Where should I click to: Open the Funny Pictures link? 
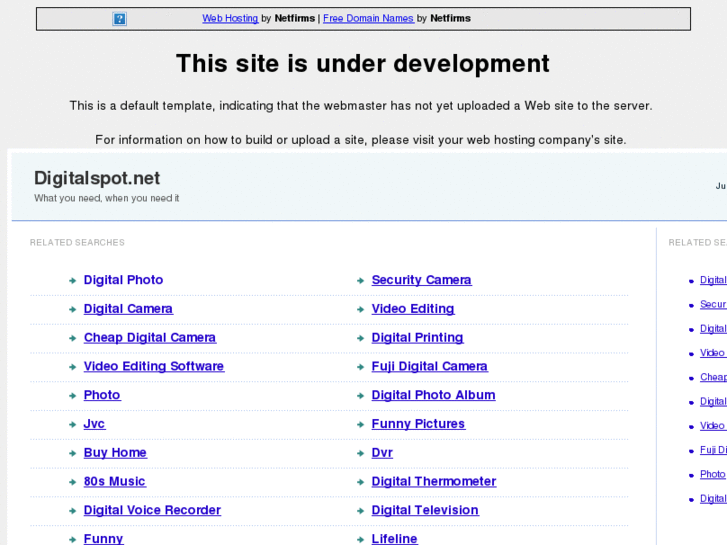418,423
